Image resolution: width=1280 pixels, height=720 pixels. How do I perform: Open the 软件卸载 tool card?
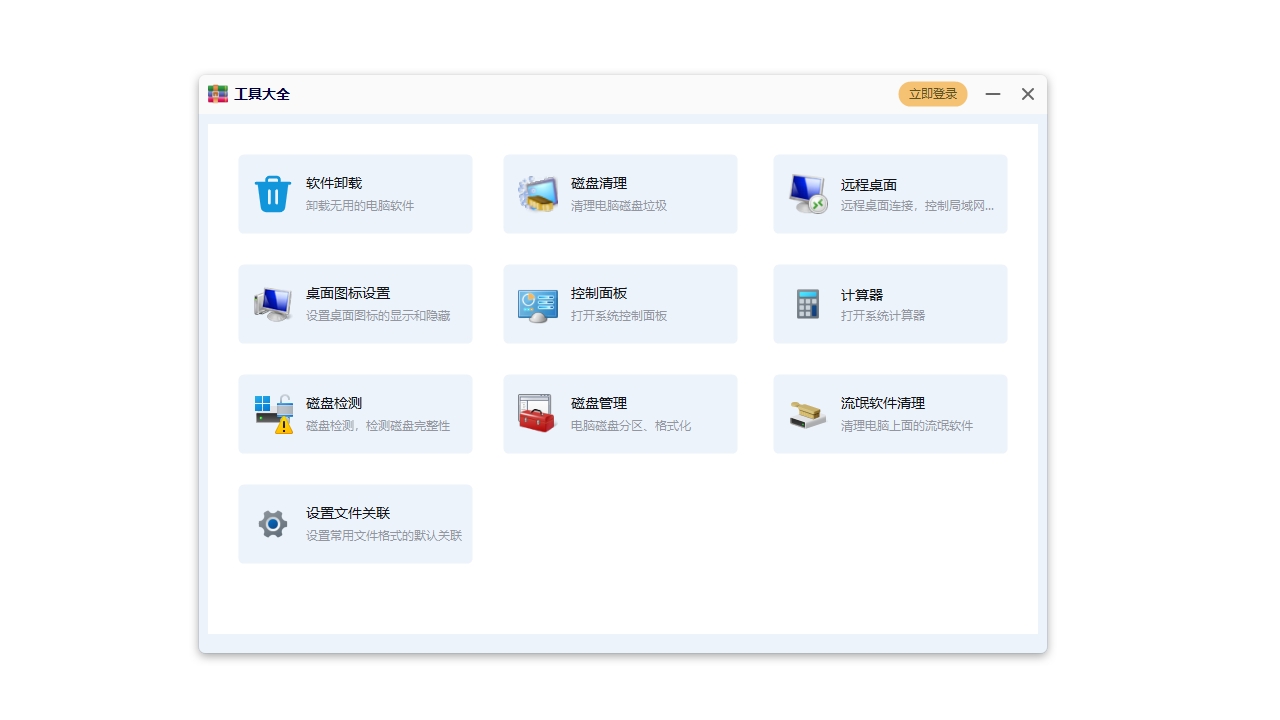point(355,194)
